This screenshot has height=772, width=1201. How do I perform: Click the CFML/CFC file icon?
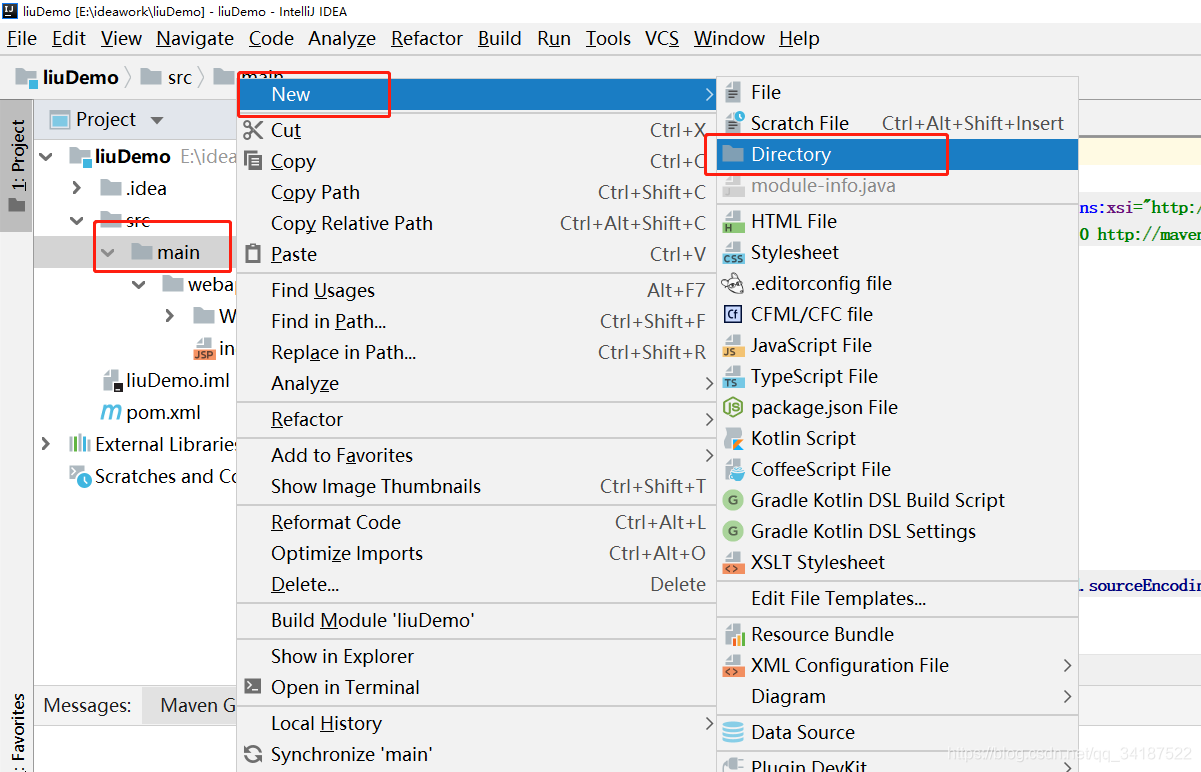[733, 314]
